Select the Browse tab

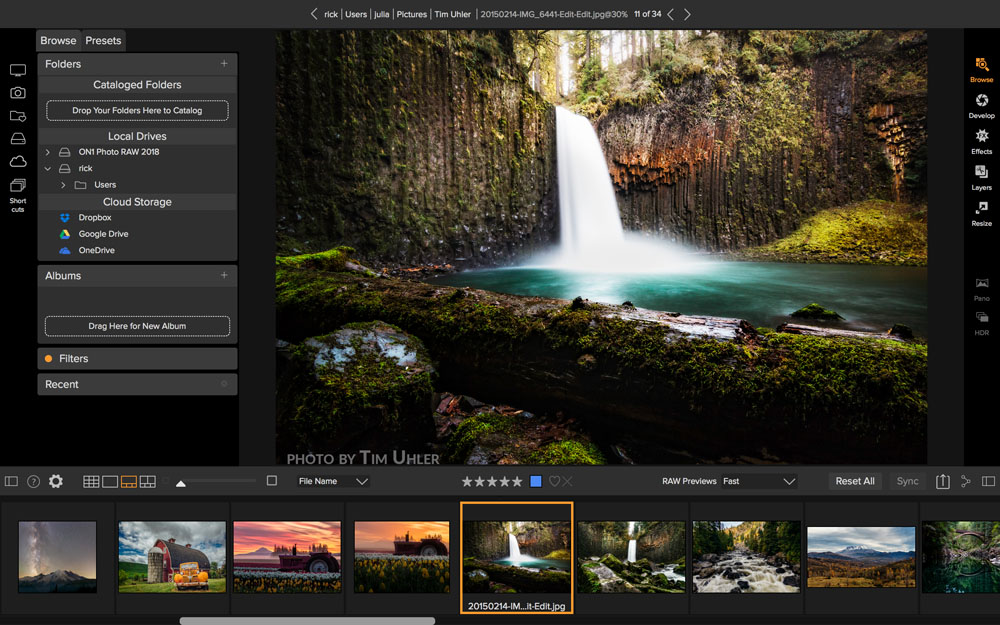(x=58, y=40)
